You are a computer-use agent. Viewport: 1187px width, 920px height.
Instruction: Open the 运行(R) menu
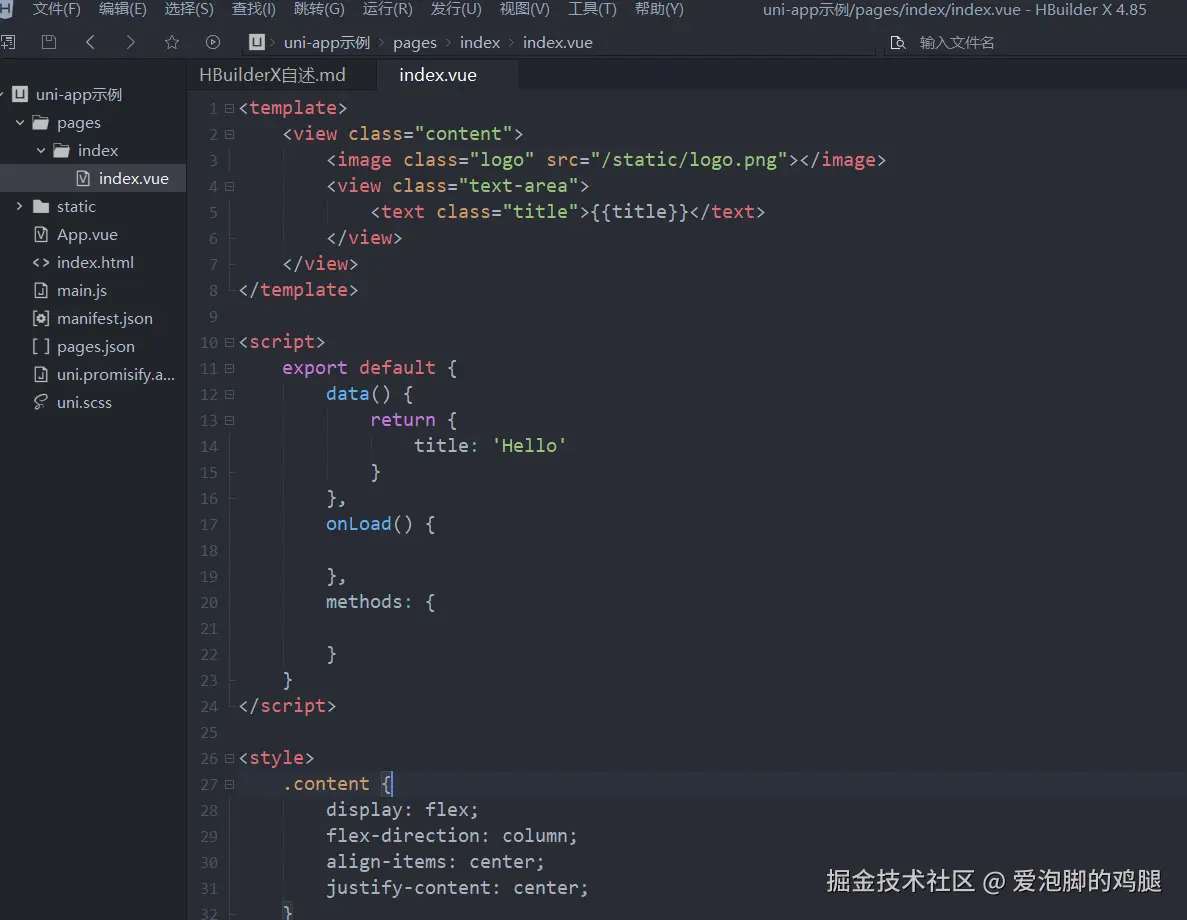point(388,9)
